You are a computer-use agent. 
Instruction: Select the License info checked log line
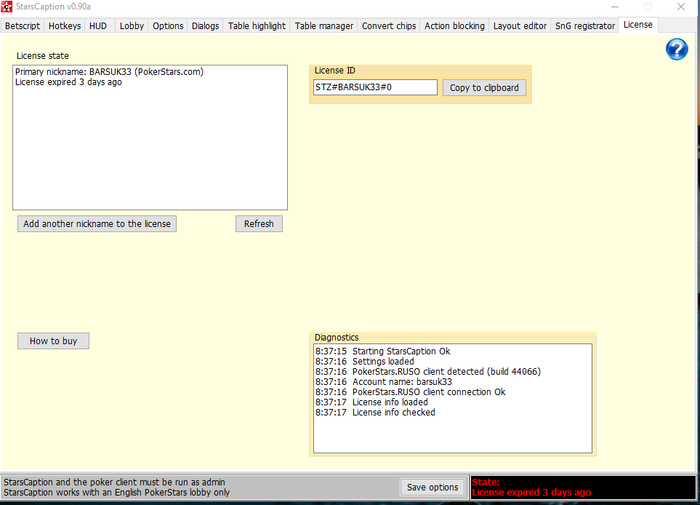pos(375,413)
